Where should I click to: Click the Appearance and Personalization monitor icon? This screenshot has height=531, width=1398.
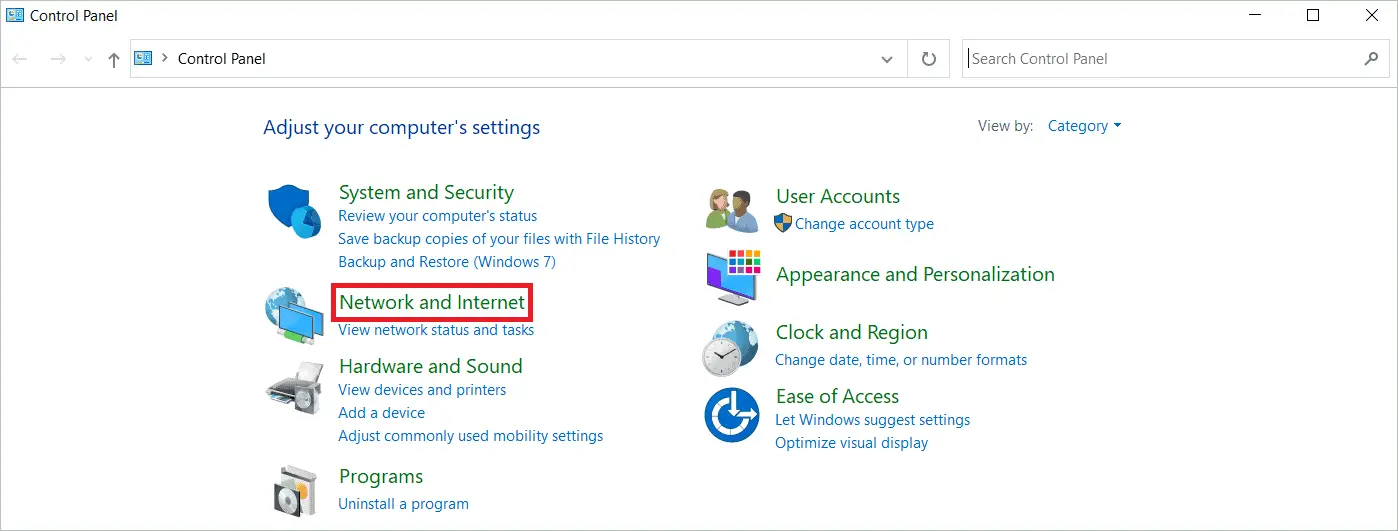pyautogui.click(x=734, y=276)
